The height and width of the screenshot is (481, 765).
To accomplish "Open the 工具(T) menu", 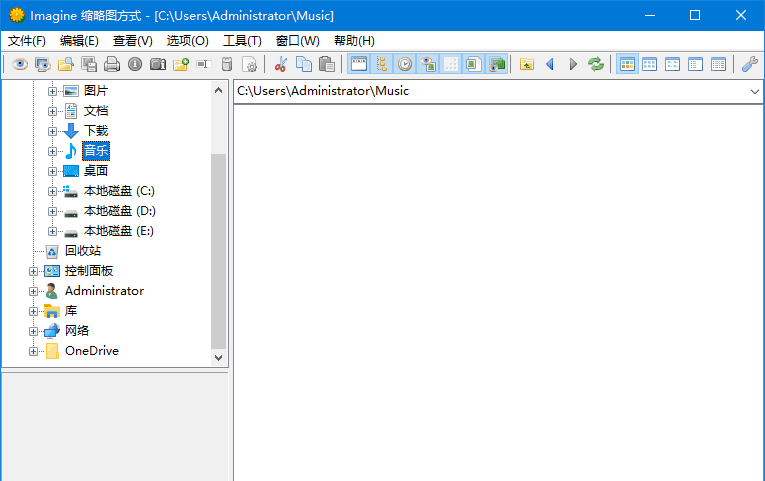I will (242, 40).
